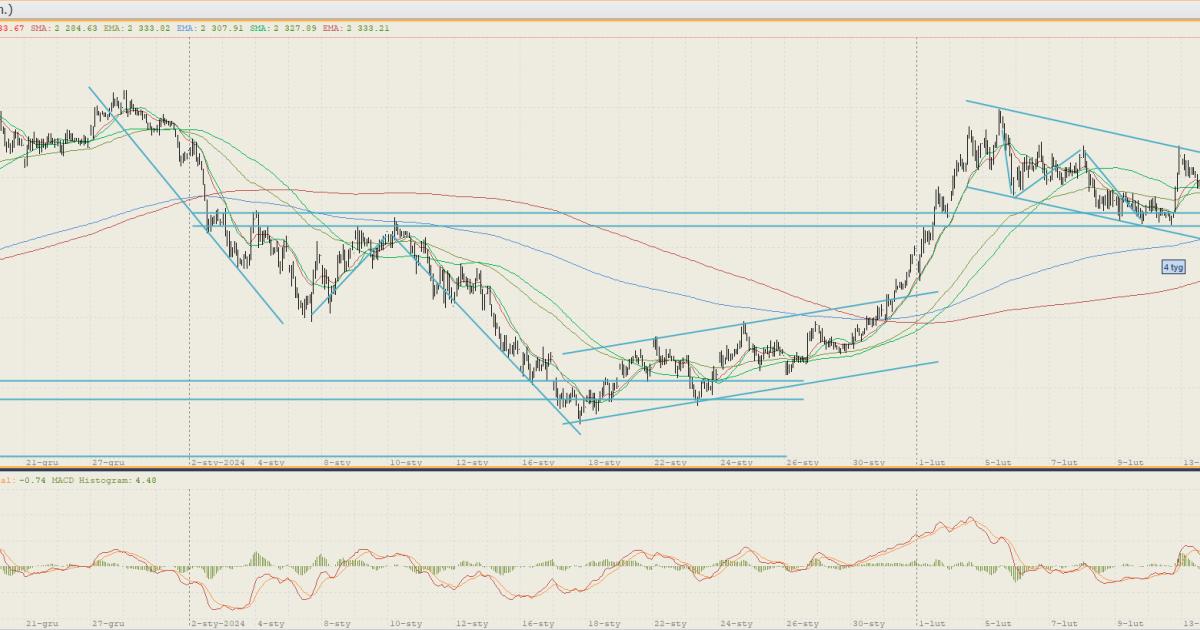This screenshot has width=1200, height=630.
Task: Select 5-lut on the price chart time axis
Action: (x=998, y=463)
